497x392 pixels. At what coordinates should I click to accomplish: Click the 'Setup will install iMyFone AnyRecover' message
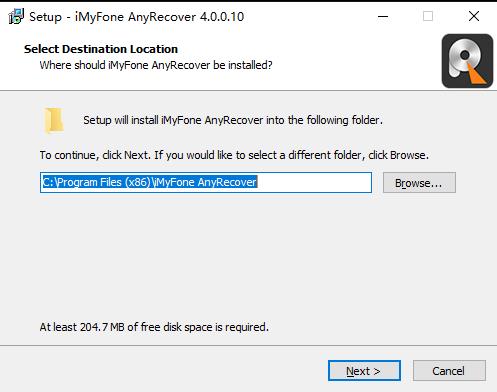[233, 120]
